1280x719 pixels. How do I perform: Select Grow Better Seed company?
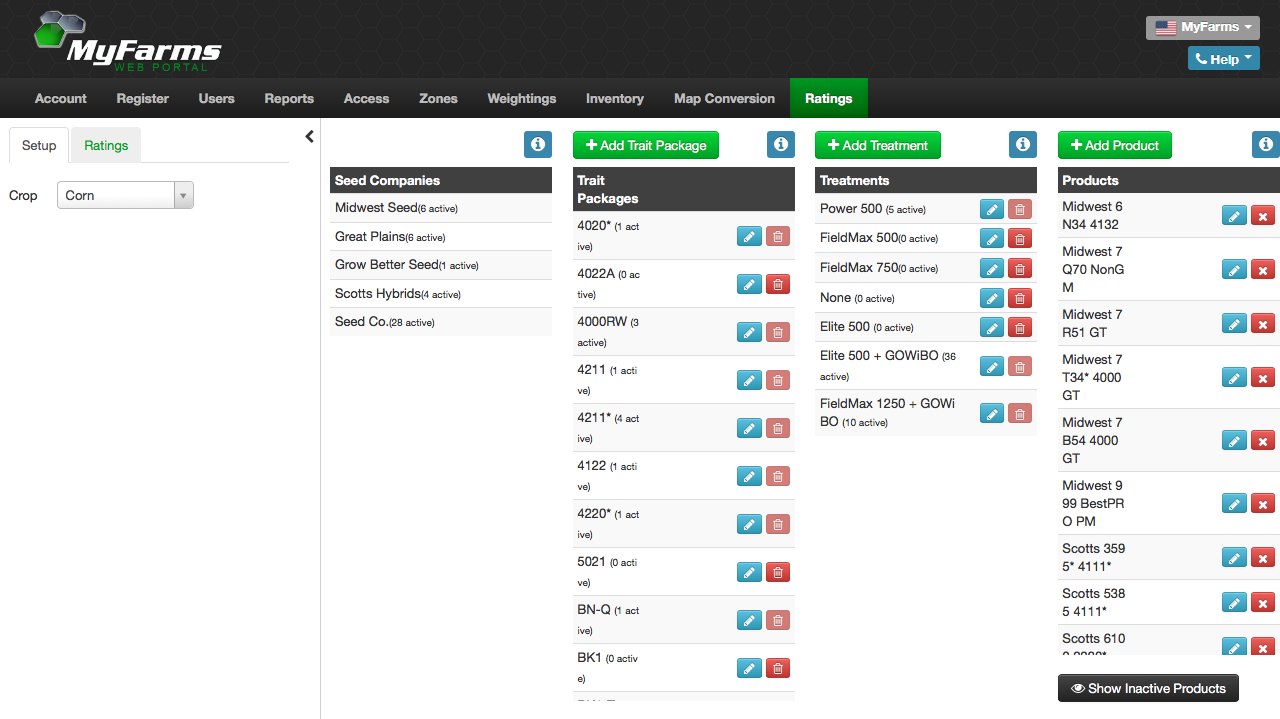coord(441,265)
